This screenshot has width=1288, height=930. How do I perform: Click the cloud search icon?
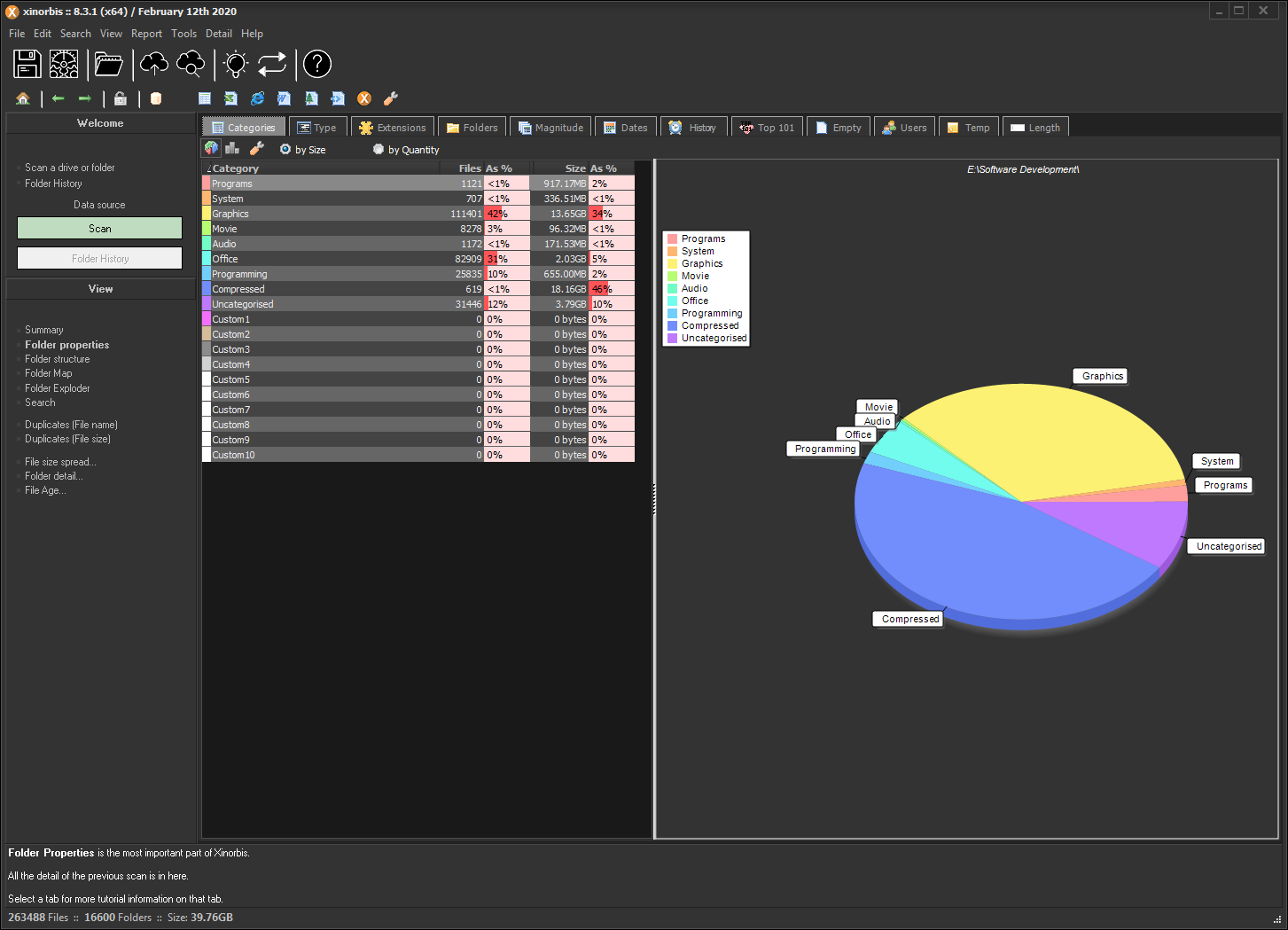coord(191,64)
